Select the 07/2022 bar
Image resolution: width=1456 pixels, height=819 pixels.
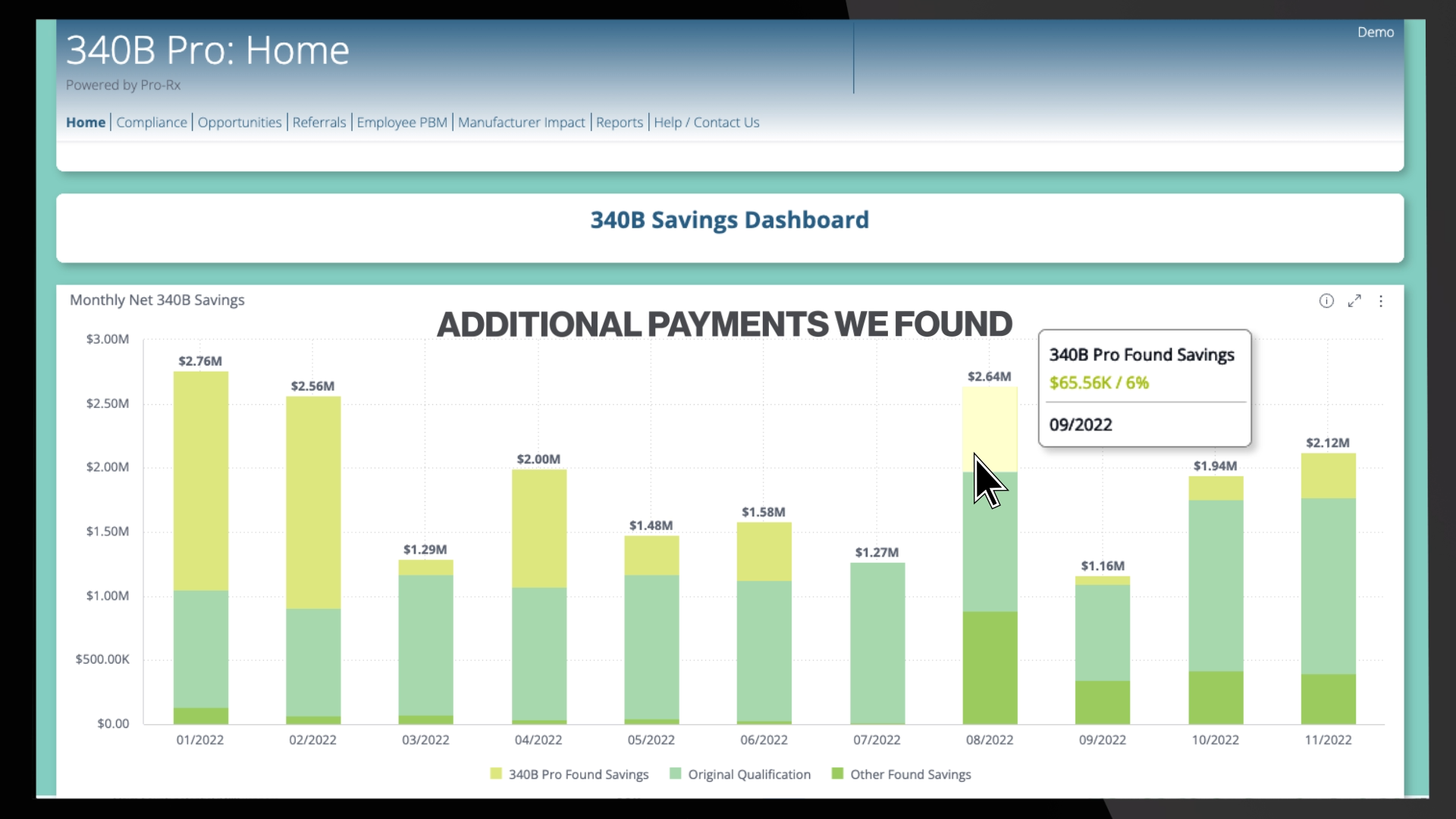click(877, 643)
